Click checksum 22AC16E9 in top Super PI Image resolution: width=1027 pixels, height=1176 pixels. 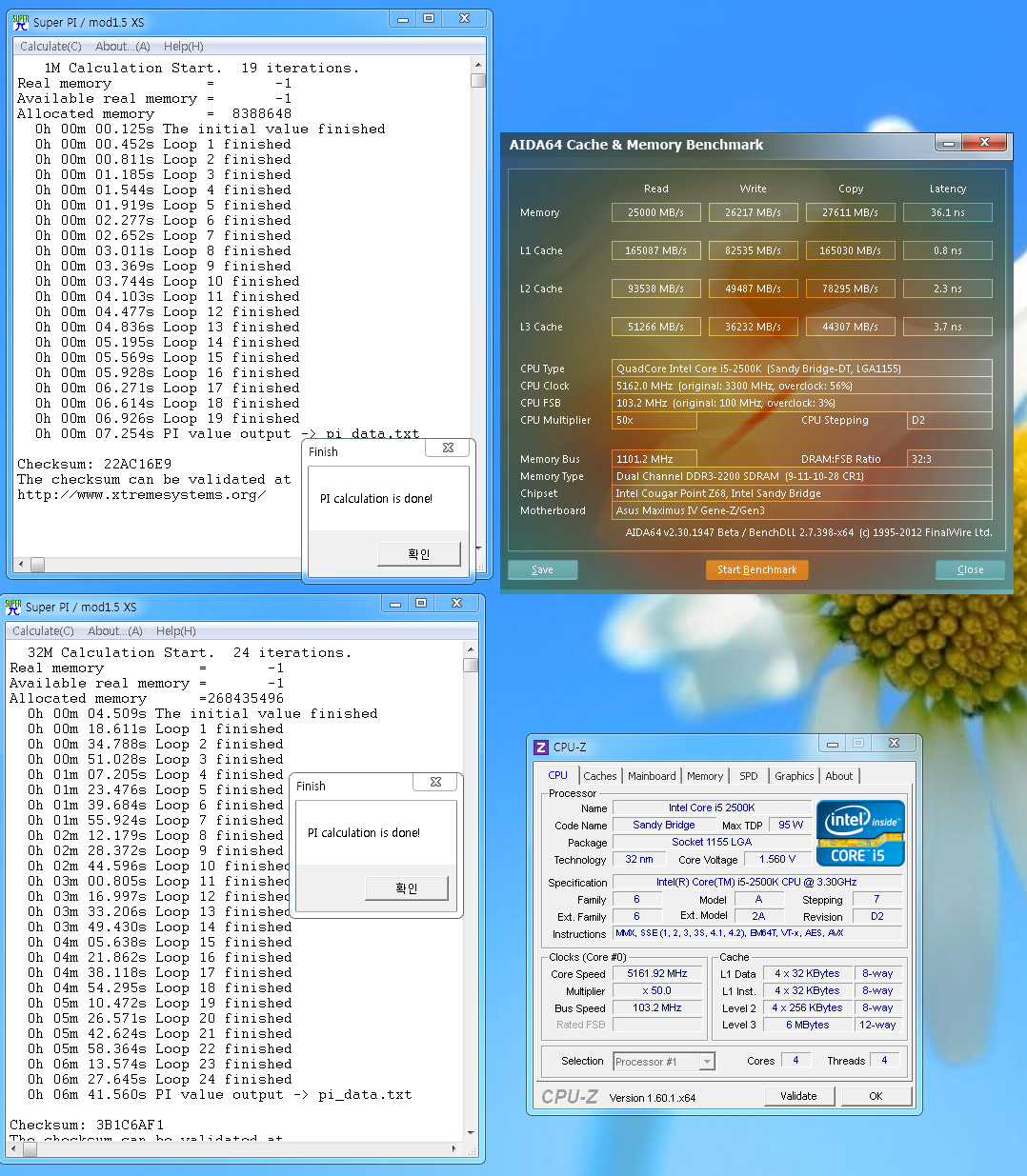pyautogui.click(x=137, y=464)
